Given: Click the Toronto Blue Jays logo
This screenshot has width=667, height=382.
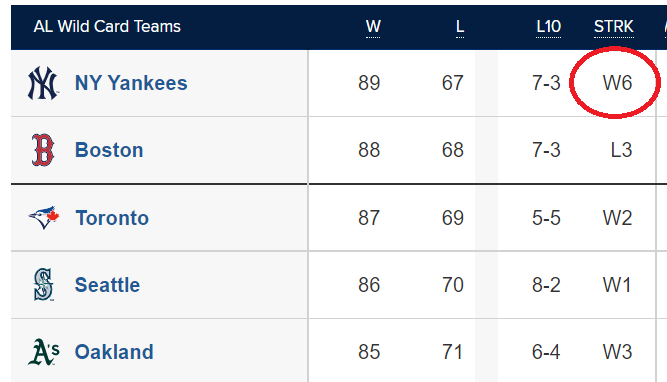Looking at the screenshot, I should click(x=44, y=217).
